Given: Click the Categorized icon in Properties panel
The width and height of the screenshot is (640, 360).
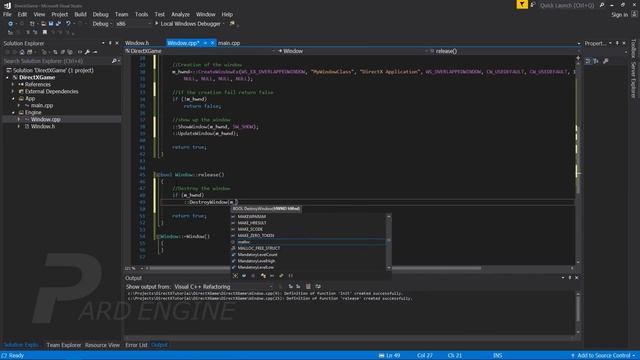Looking at the screenshot, I should coord(588,61).
